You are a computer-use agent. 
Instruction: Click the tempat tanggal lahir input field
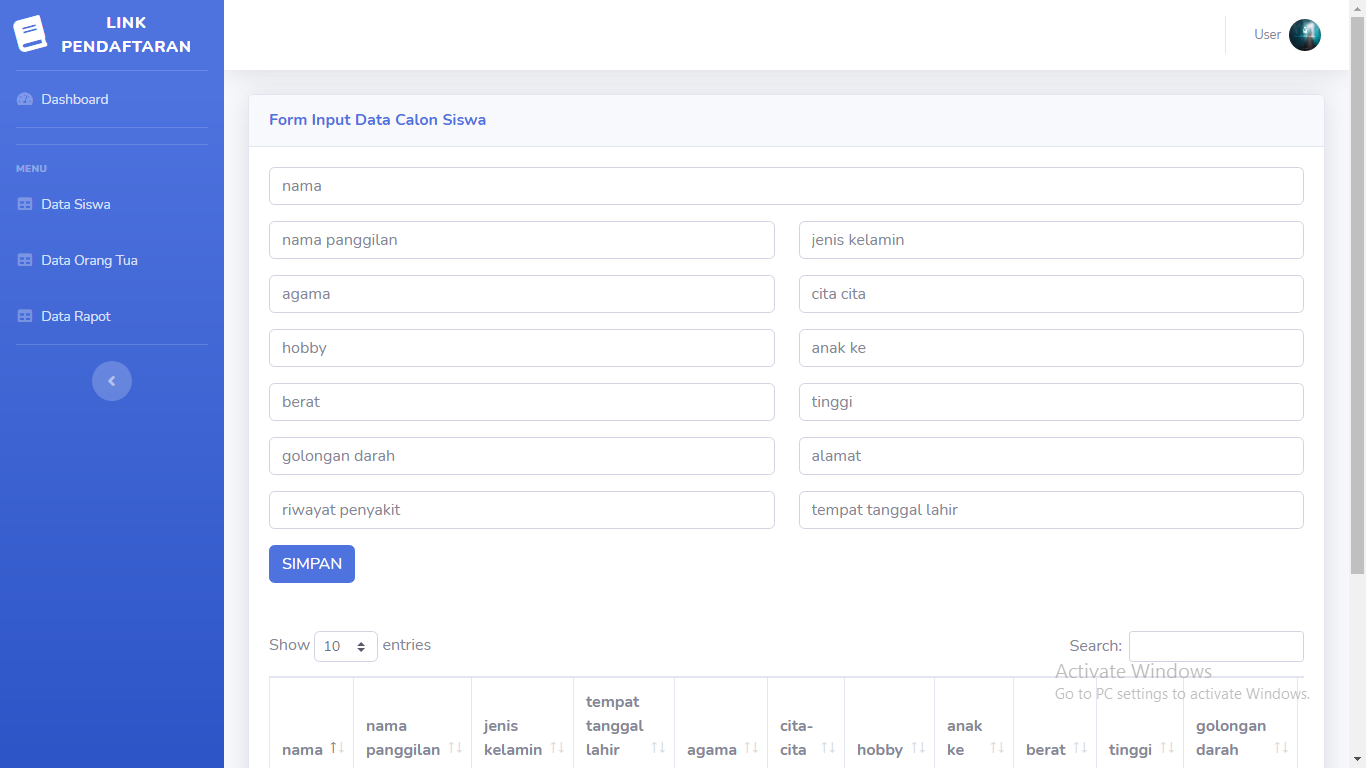[x=1051, y=510]
